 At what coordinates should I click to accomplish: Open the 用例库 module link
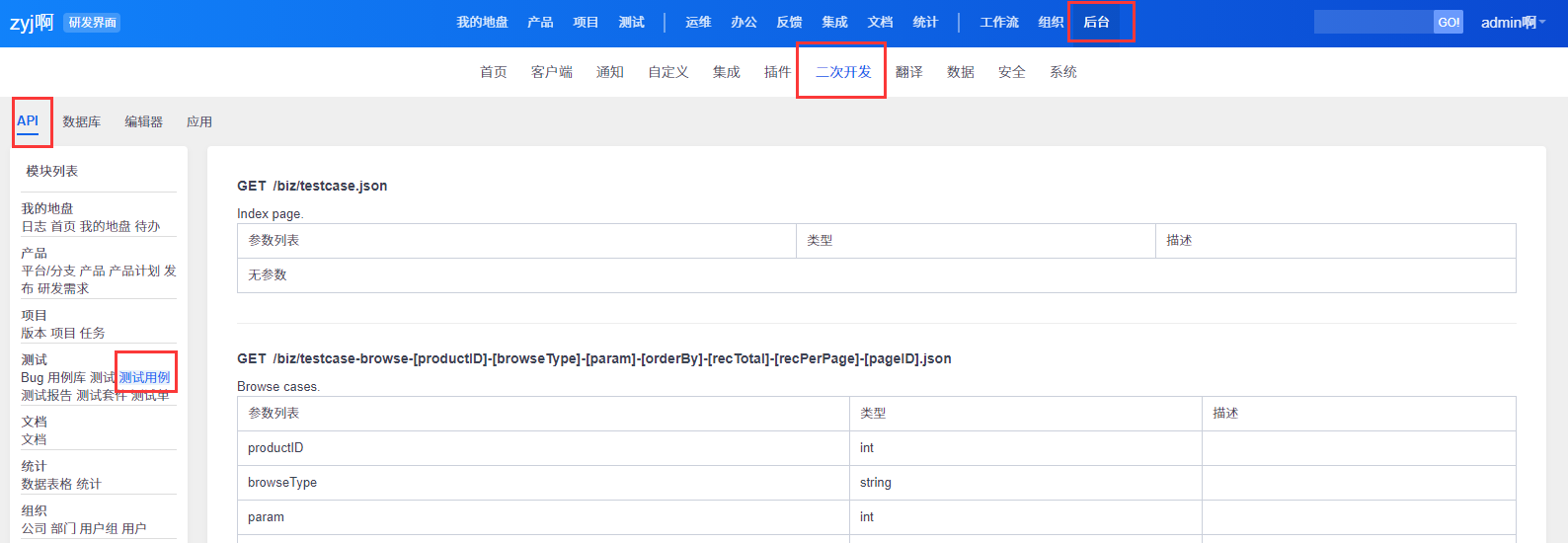[x=66, y=377]
